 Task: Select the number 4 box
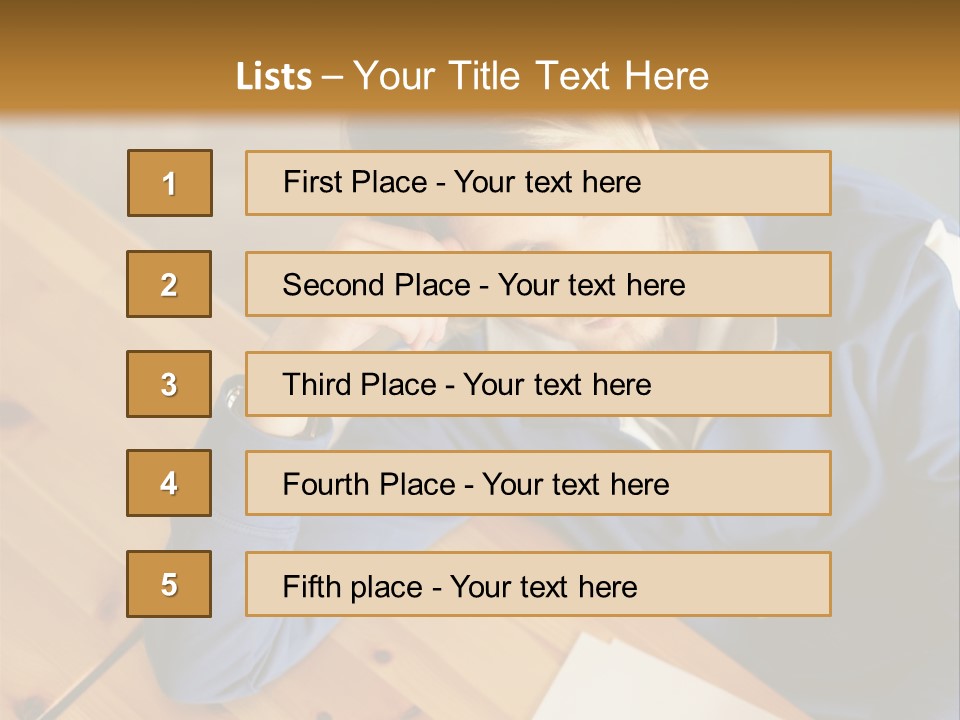pyautogui.click(x=169, y=484)
